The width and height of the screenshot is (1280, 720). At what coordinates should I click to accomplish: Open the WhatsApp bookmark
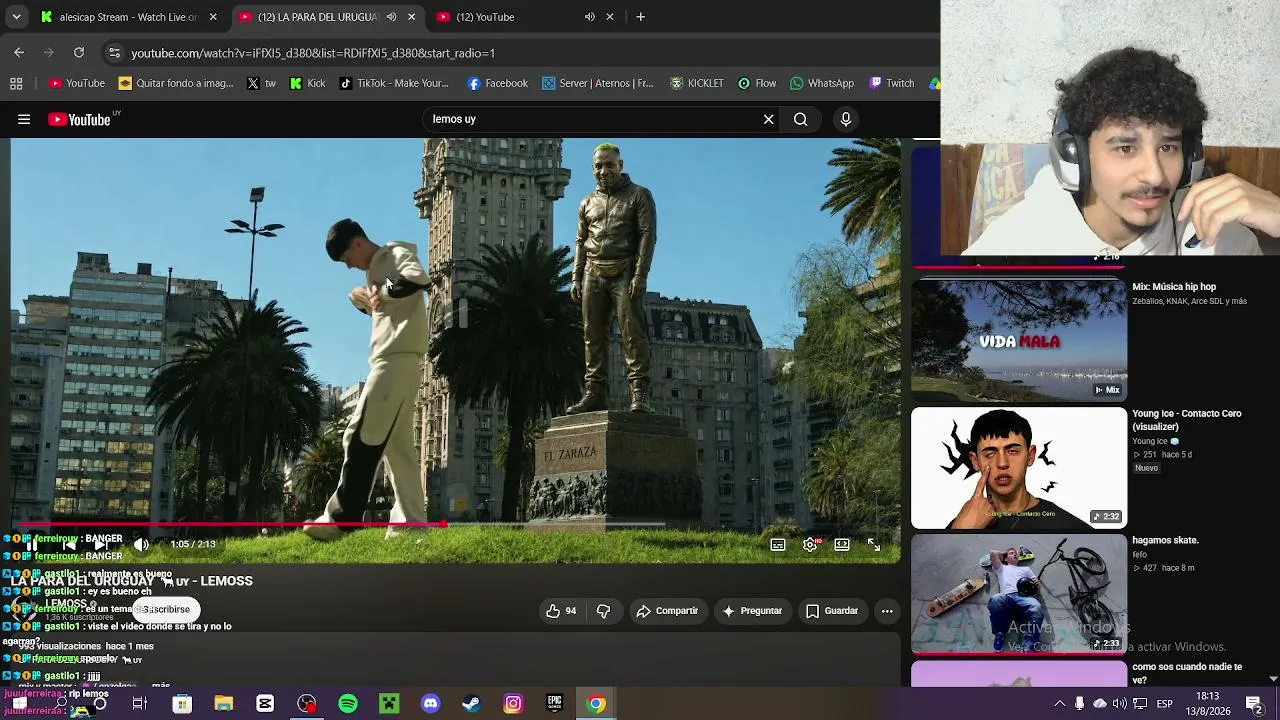(822, 84)
